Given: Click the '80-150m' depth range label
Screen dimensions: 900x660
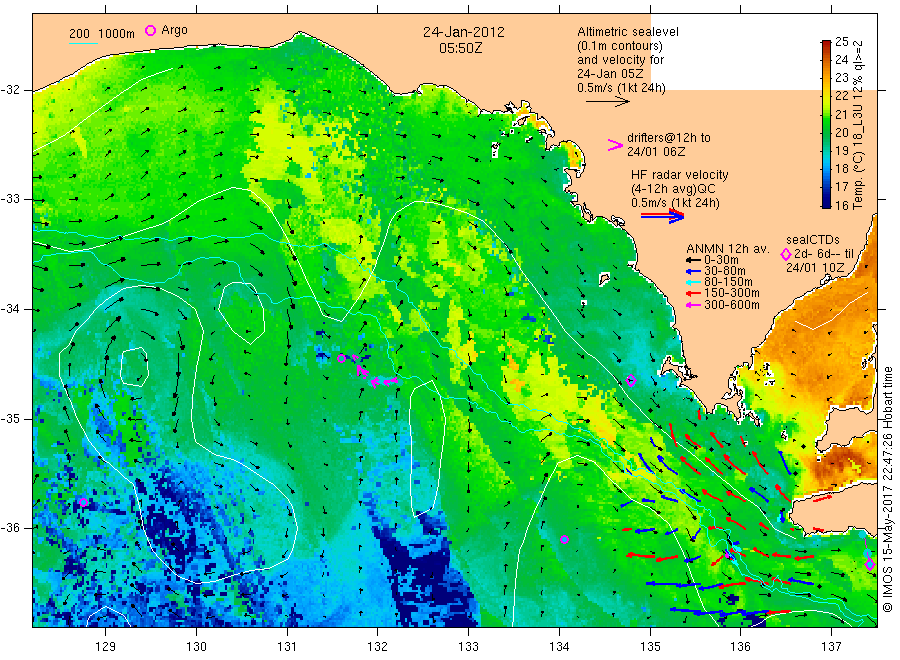Looking at the screenshot, I should pos(728,282).
